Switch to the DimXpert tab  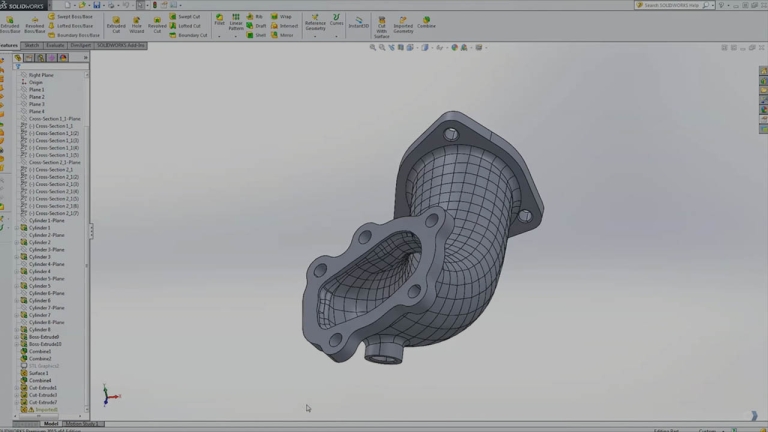coord(80,46)
